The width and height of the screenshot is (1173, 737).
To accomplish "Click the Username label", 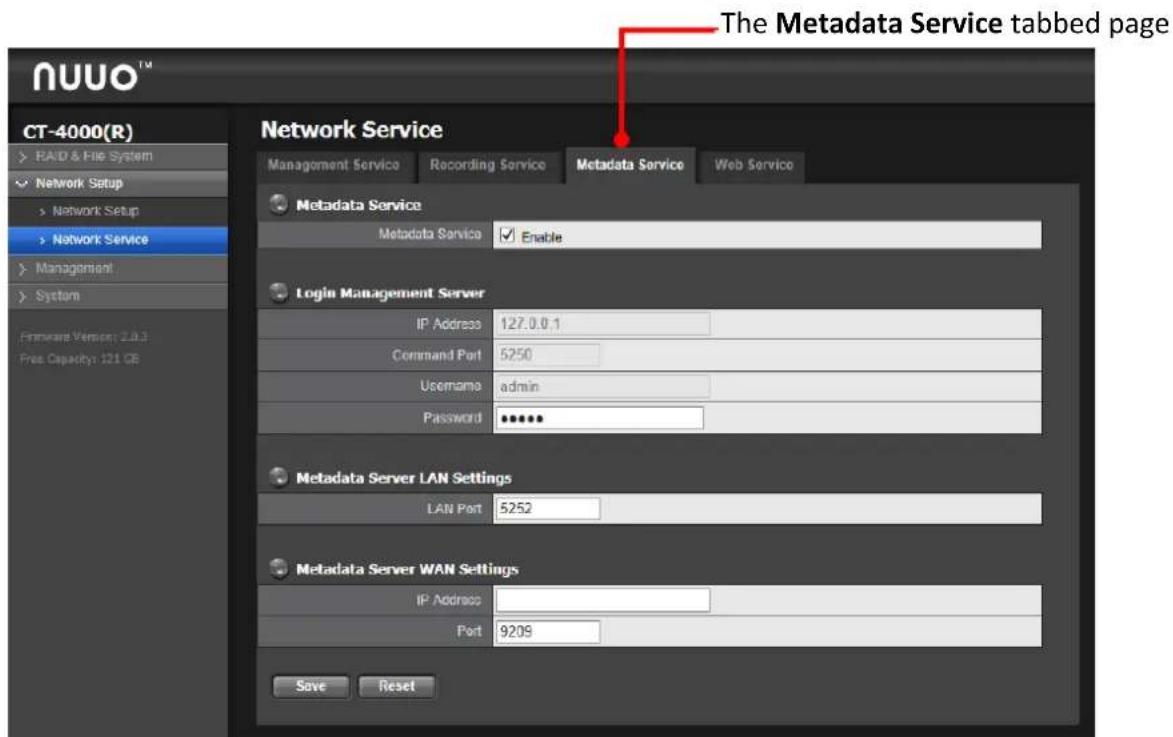I will click(450, 386).
